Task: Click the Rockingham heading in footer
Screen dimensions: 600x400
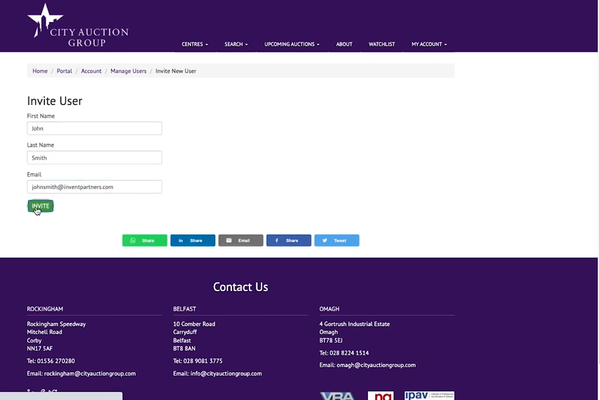Action: 45,309
